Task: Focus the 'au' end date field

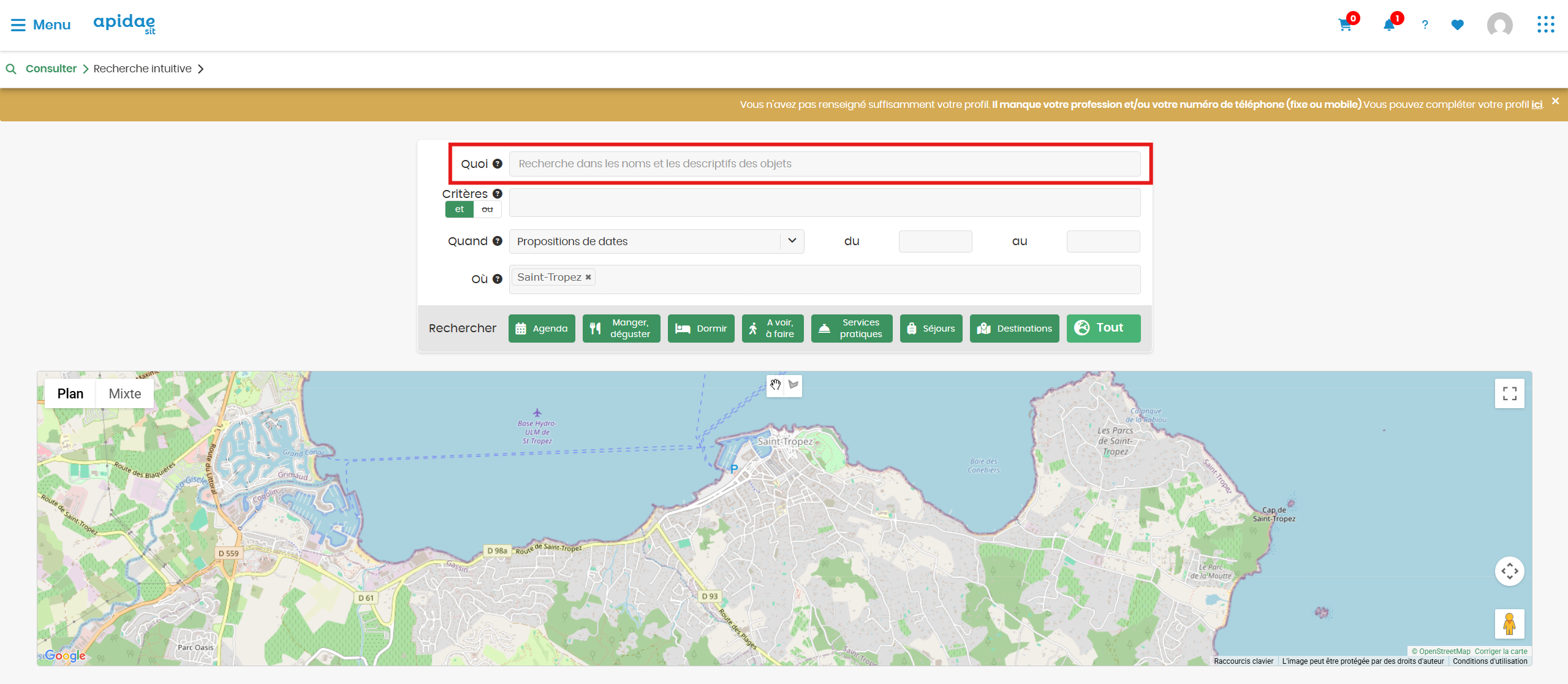Action: click(1103, 241)
